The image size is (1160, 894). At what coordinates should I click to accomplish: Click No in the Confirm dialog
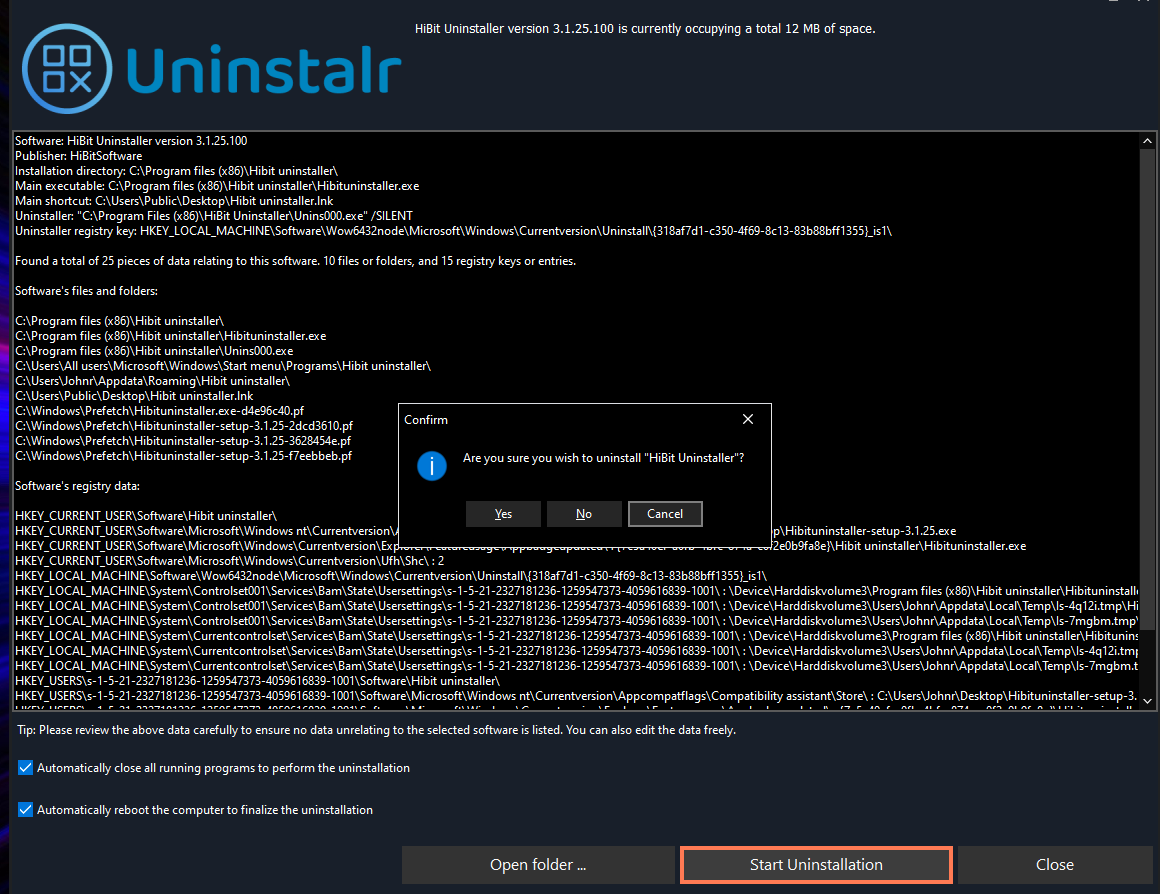(584, 514)
